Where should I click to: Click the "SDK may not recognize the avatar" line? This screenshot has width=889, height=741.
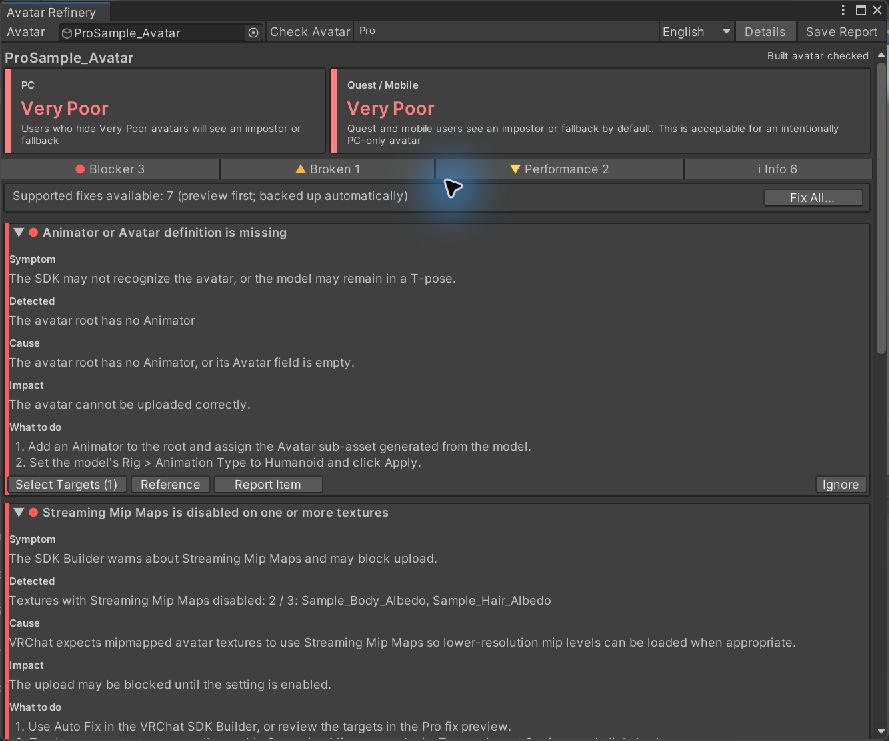click(x=232, y=279)
